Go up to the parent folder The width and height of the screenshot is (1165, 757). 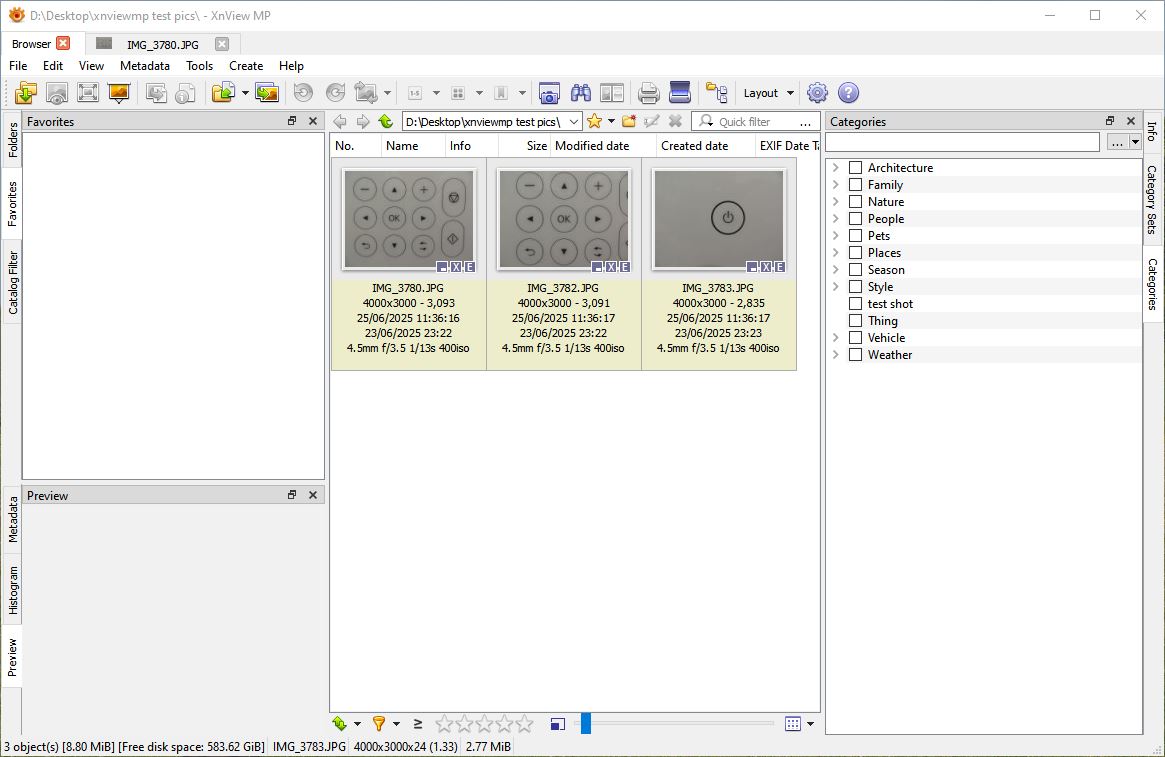pos(385,122)
